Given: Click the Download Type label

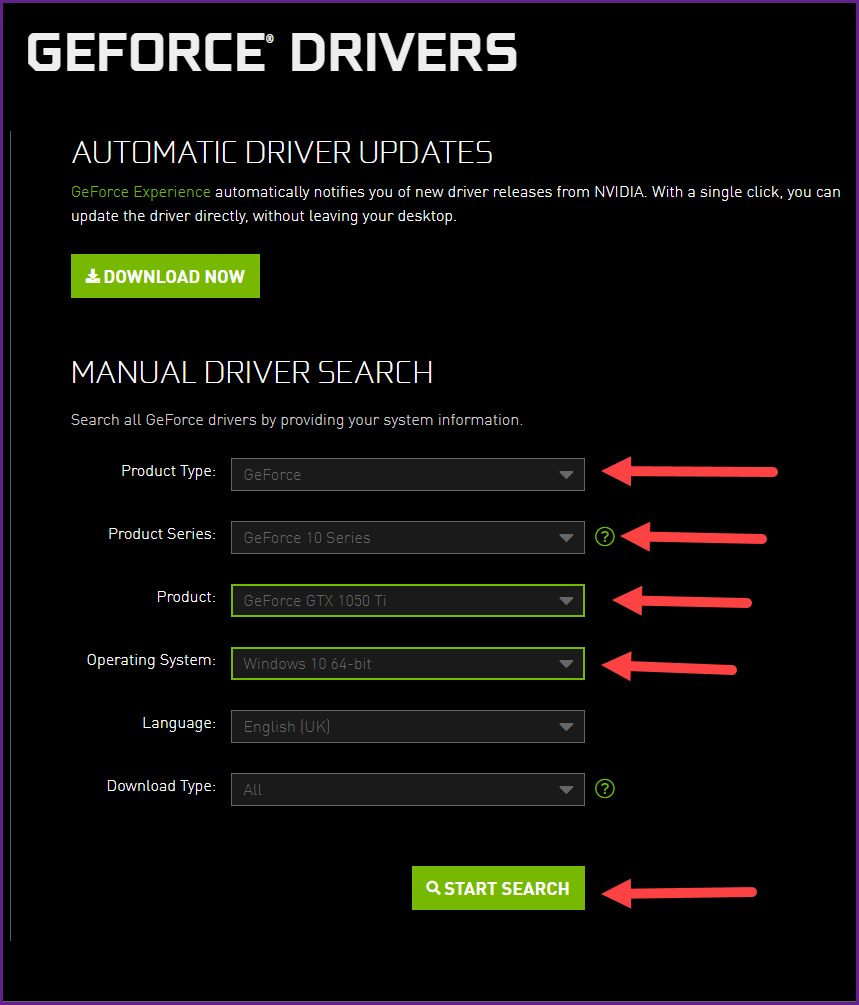Looking at the screenshot, I should point(162,786).
